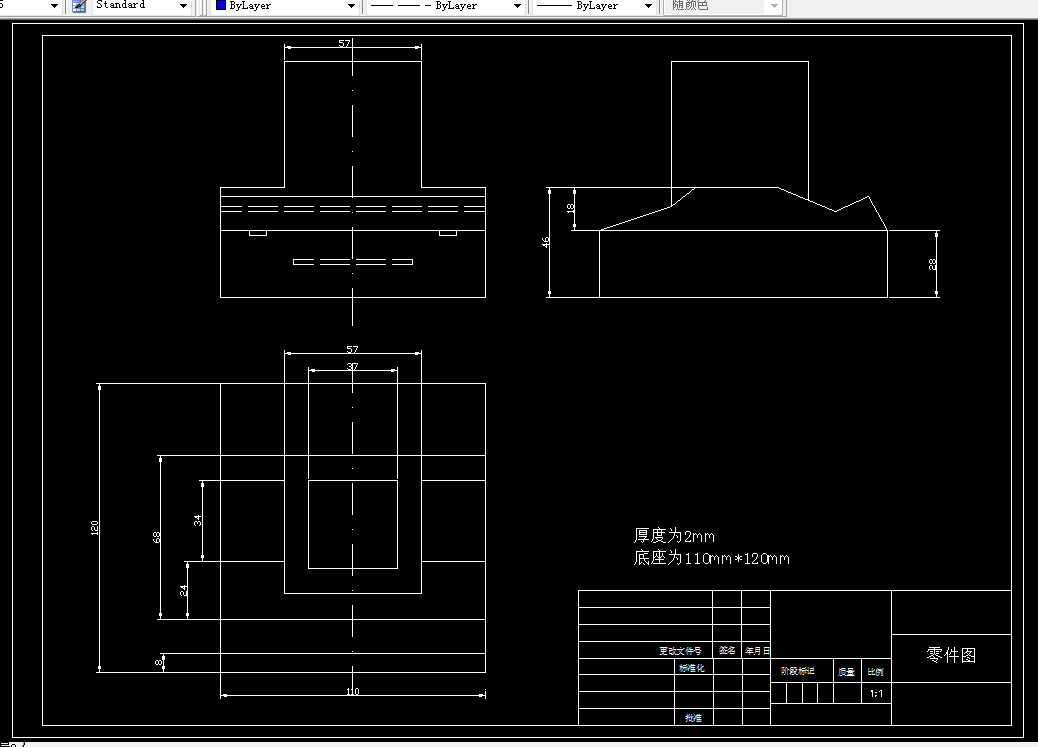Image resolution: width=1038 pixels, height=747 pixels.
Task: Open the linetype ByLayer dropdown
Action: [x=519, y=6]
